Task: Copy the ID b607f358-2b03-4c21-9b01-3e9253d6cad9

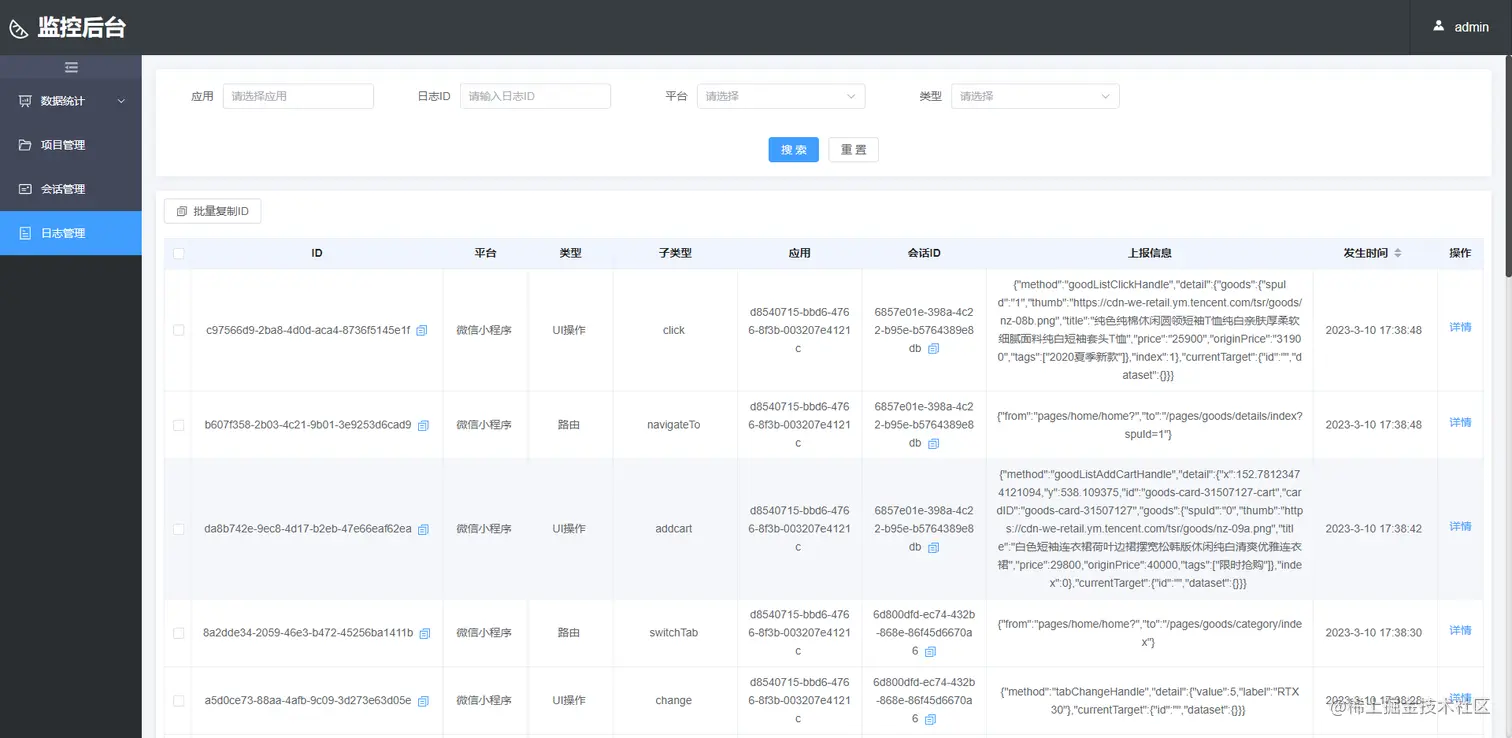Action: click(x=423, y=425)
